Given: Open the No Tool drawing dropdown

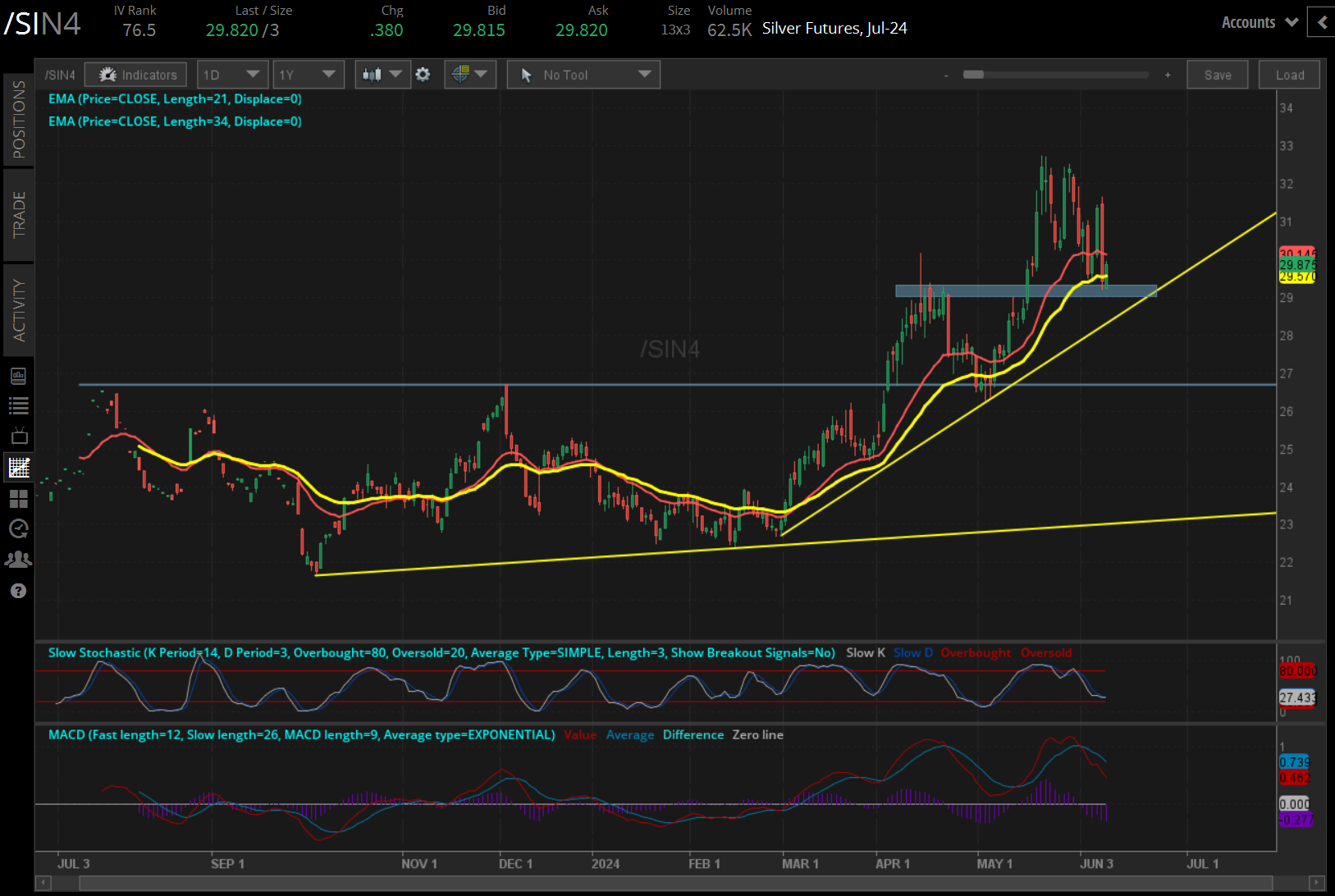Looking at the screenshot, I should click(583, 75).
